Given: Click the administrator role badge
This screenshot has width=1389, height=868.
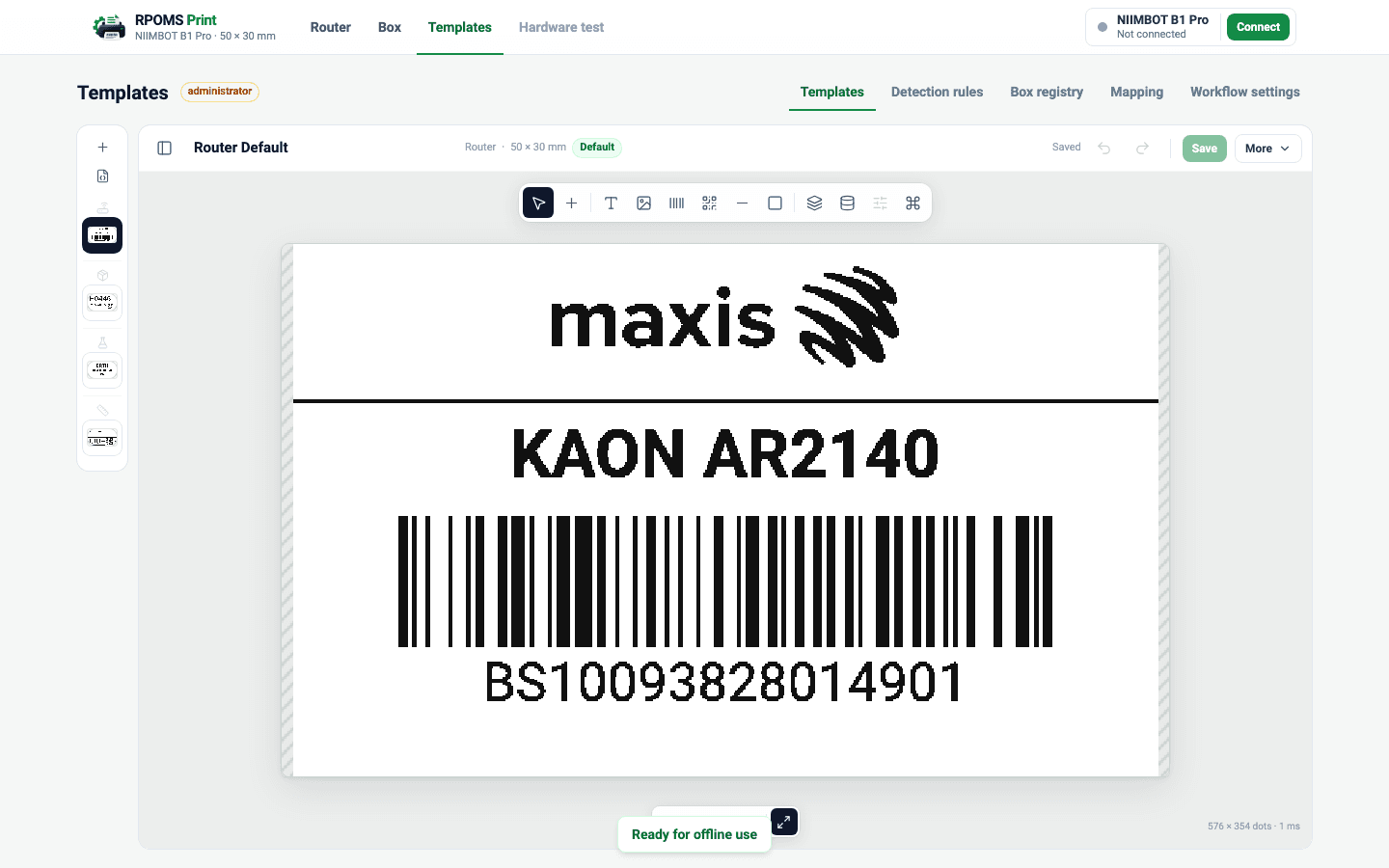Looking at the screenshot, I should (x=220, y=92).
